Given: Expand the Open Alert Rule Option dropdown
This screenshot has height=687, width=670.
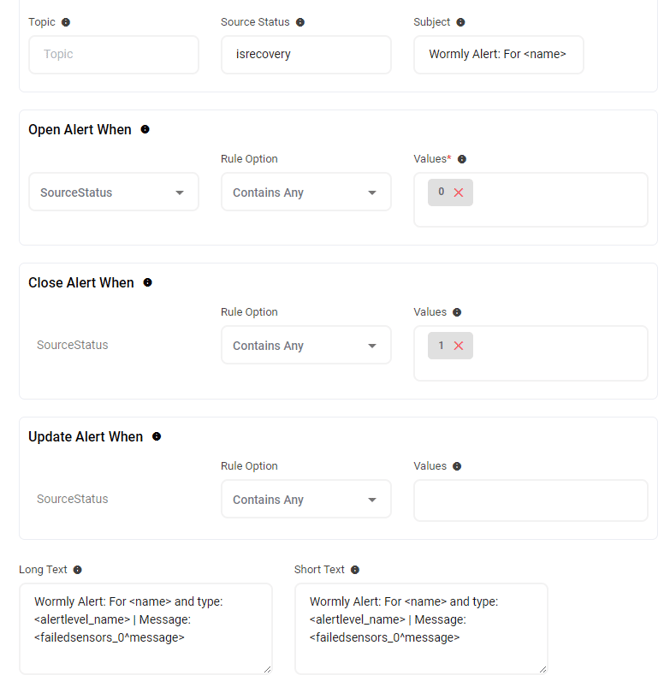Looking at the screenshot, I should [305, 193].
